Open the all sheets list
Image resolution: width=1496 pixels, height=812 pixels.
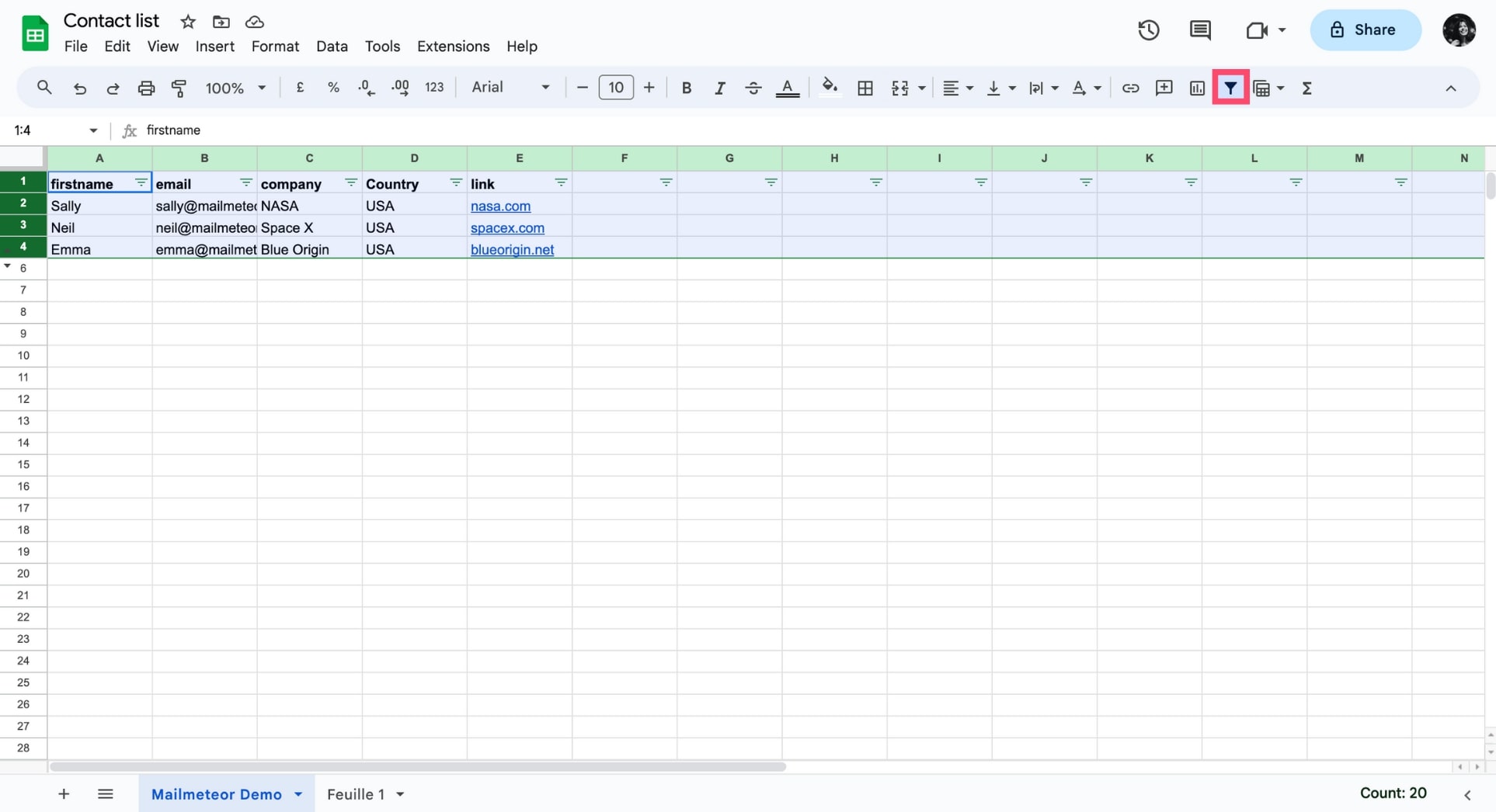tap(106, 793)
